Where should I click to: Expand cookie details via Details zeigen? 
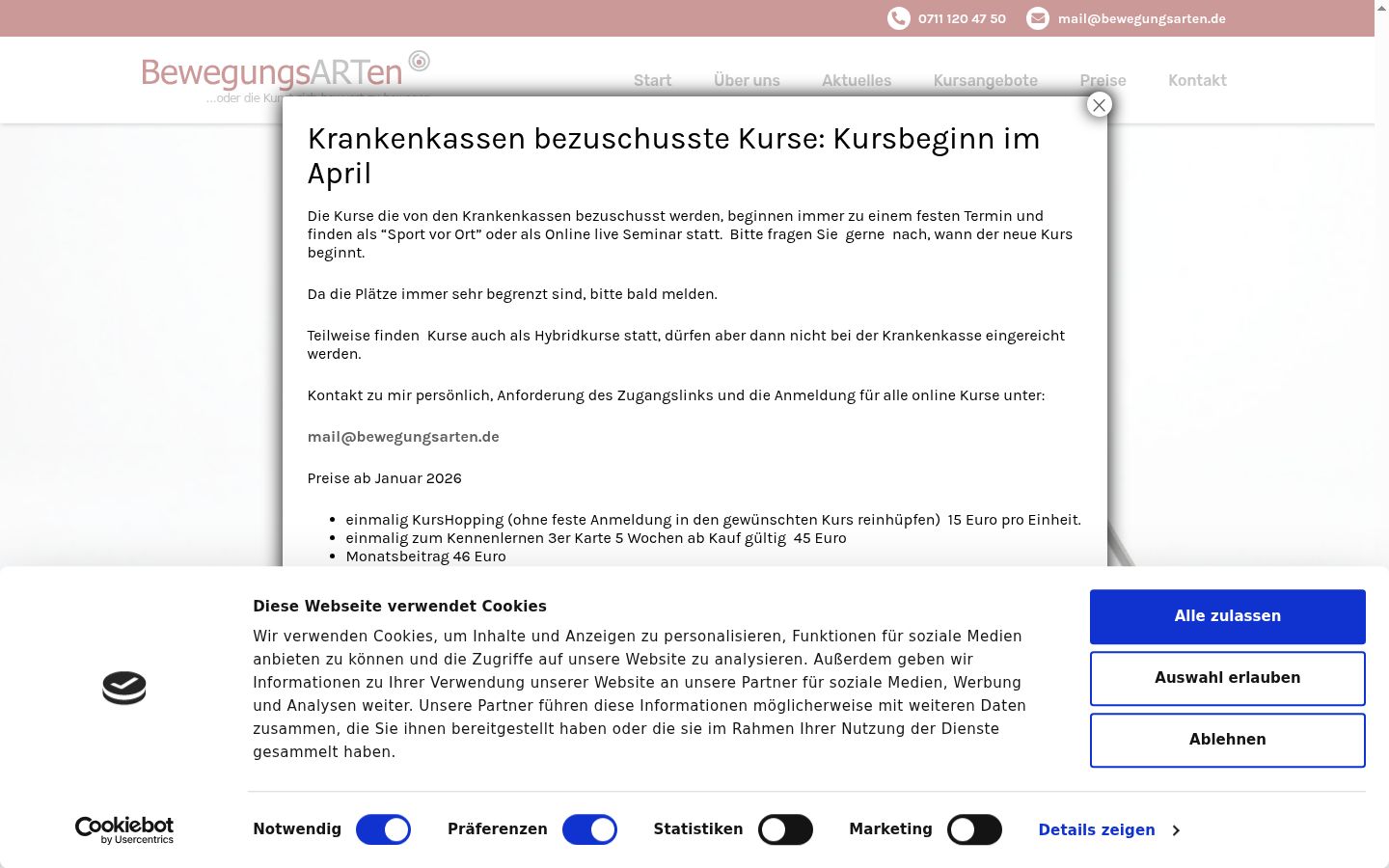(1108, 829)
